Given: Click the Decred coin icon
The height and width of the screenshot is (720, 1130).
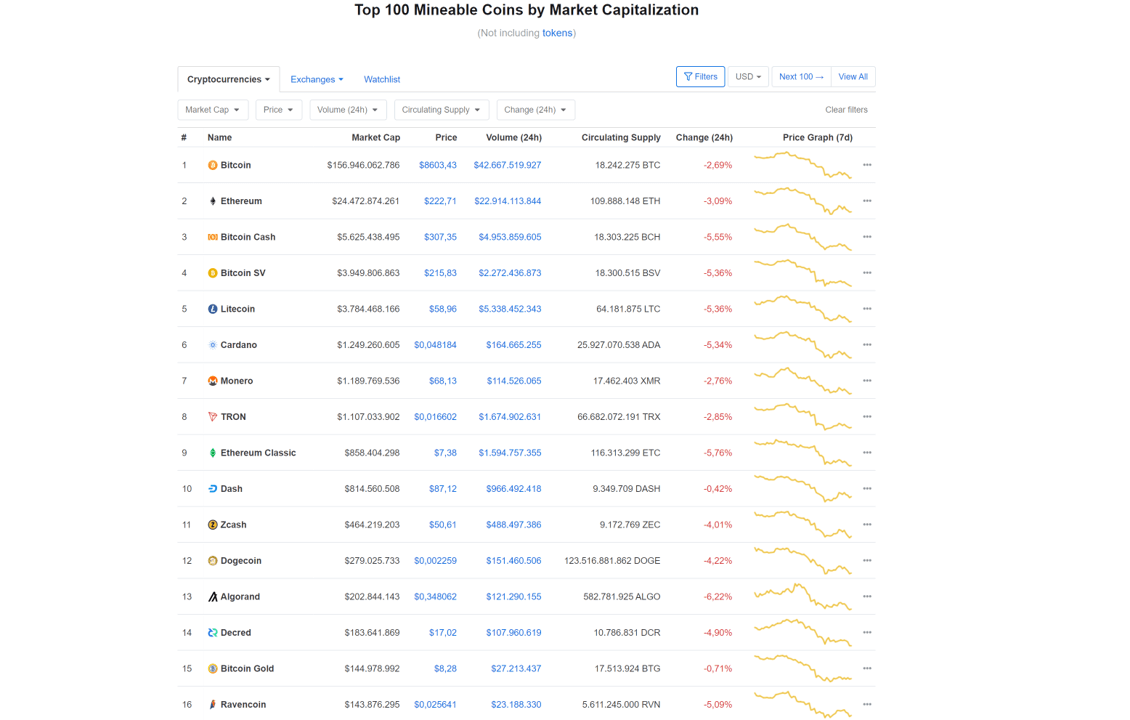Looking at the screenshot, I should click(x=213, y=633).
